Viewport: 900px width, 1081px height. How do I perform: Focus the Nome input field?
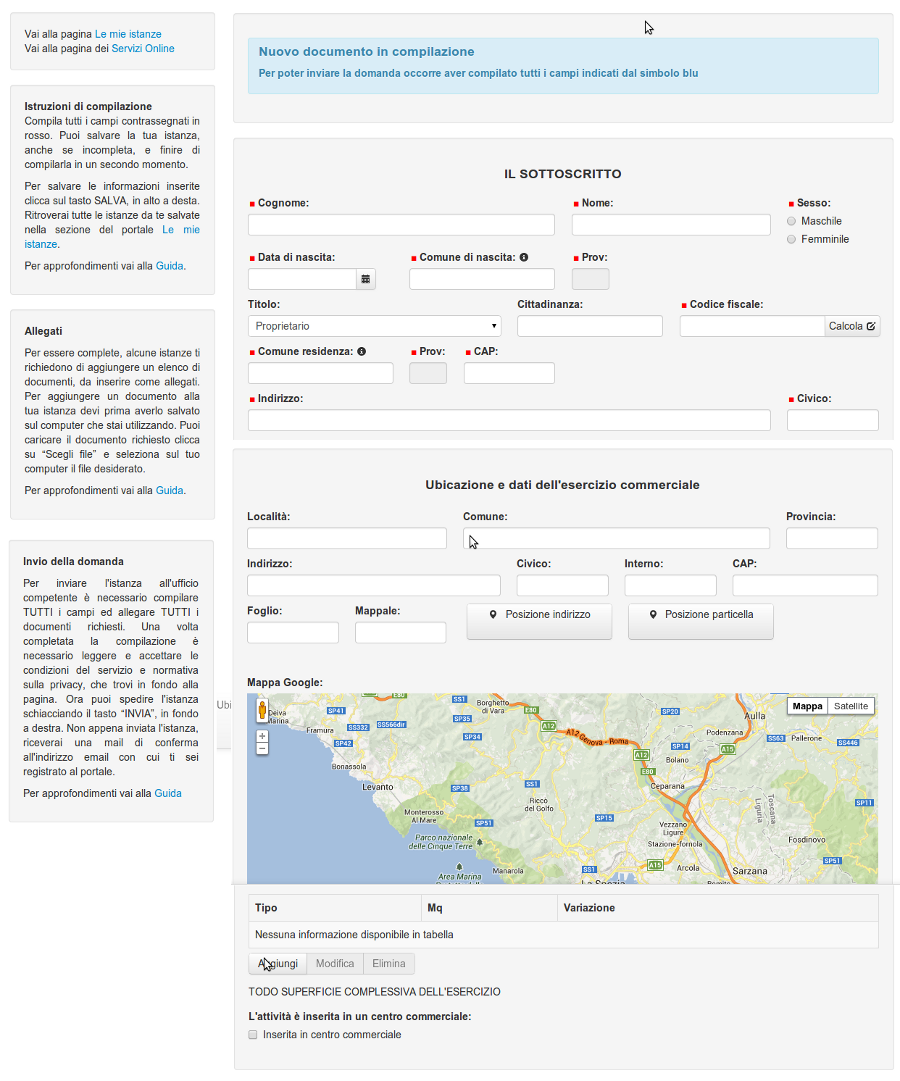(671, 225)
